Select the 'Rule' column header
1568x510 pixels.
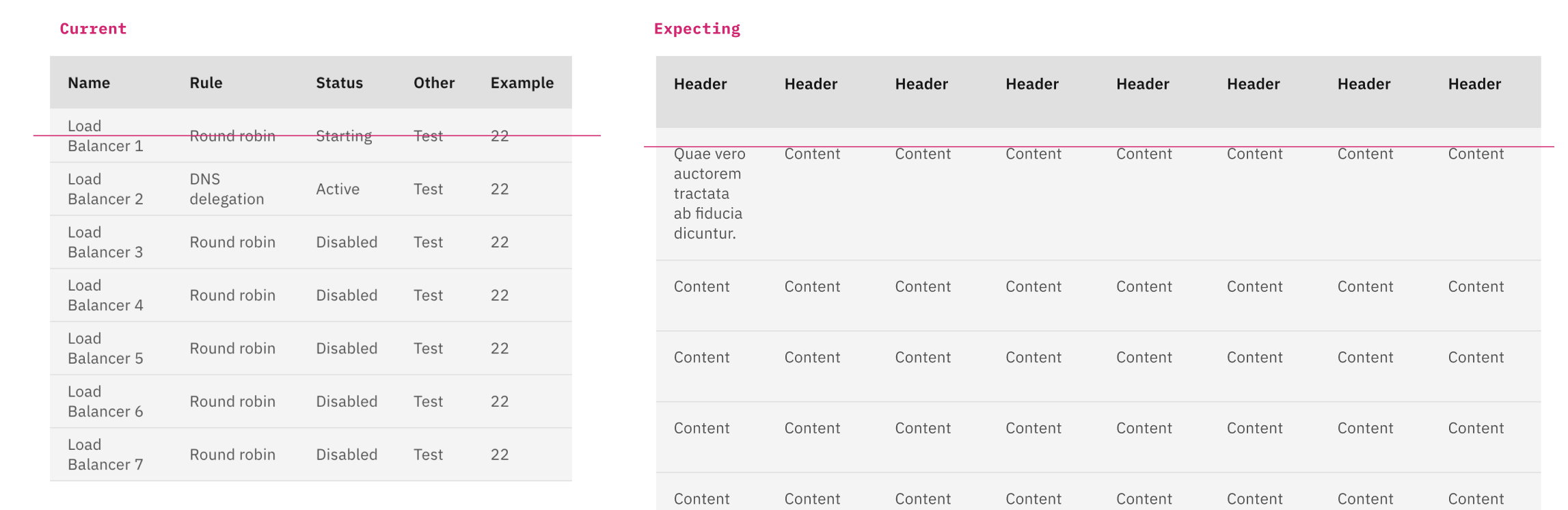pyautogui.click(x=206, y=83)
